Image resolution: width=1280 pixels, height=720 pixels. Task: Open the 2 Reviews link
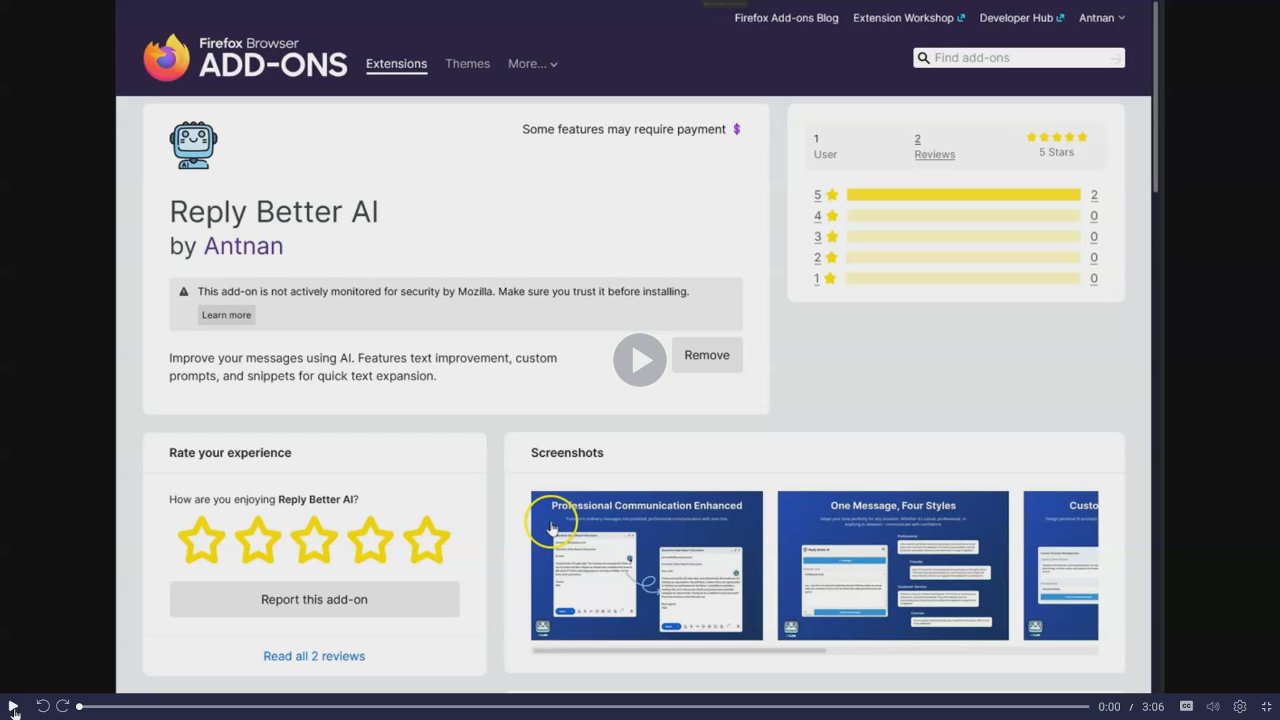point(934,146)
